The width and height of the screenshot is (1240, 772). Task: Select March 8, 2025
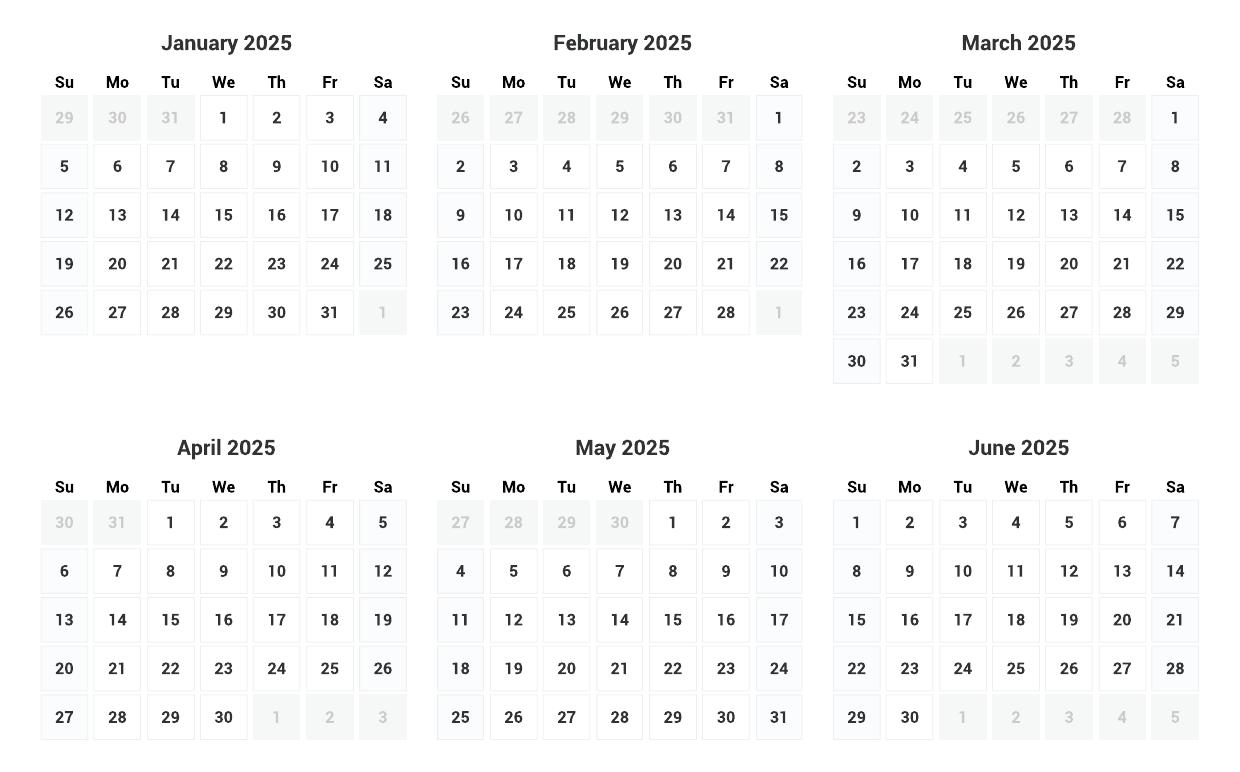(1175, 167)
